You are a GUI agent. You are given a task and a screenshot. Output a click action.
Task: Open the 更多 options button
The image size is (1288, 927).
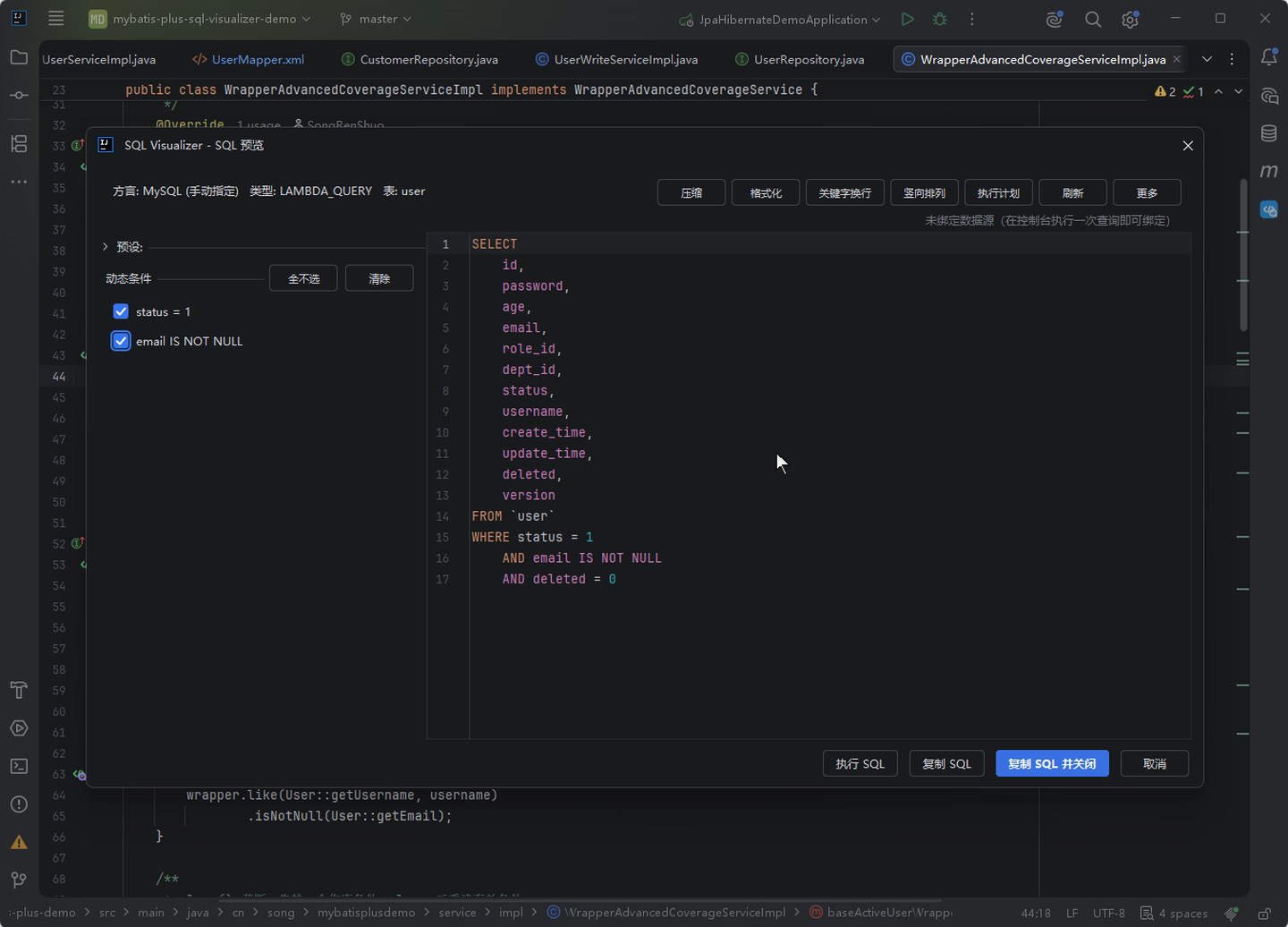tap(1147, 192)
